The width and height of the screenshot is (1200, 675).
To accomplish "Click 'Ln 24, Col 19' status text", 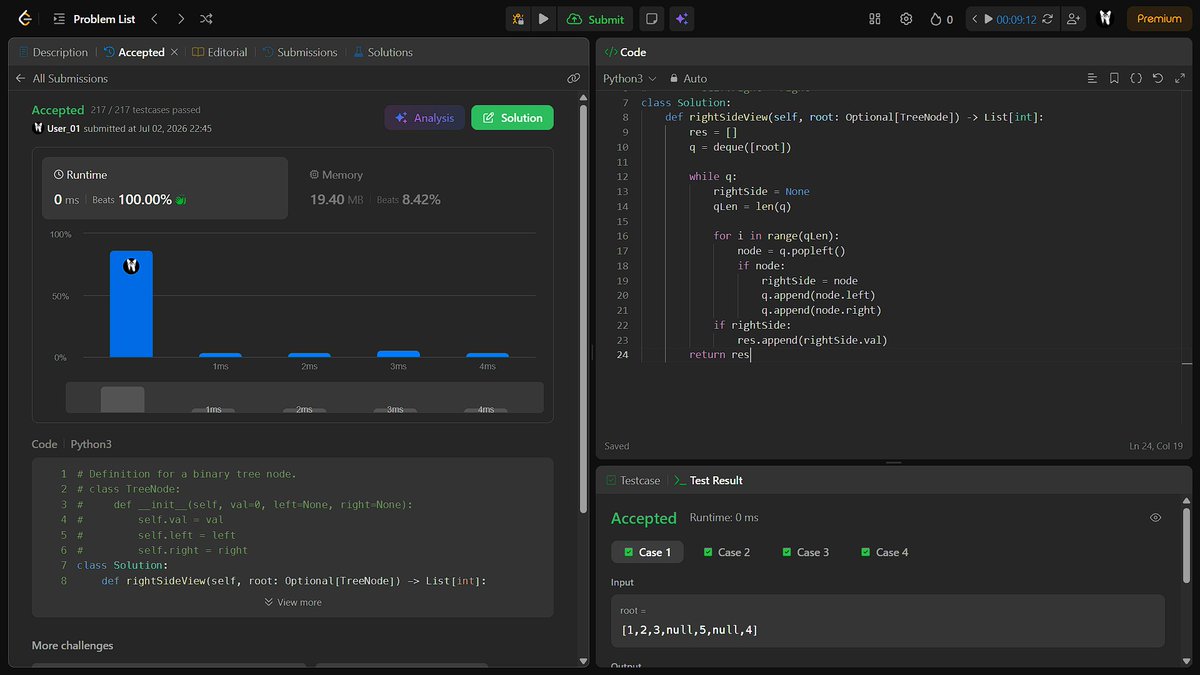I will pyautogui.click(x=1155, y=446).
